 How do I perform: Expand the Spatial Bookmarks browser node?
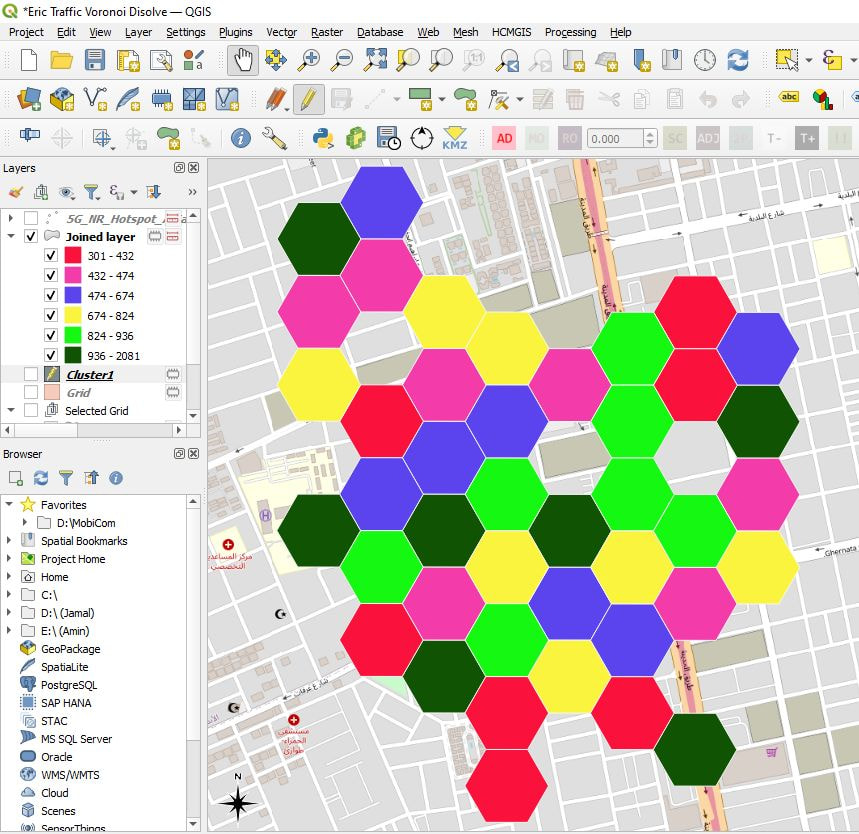click(10, 541)
